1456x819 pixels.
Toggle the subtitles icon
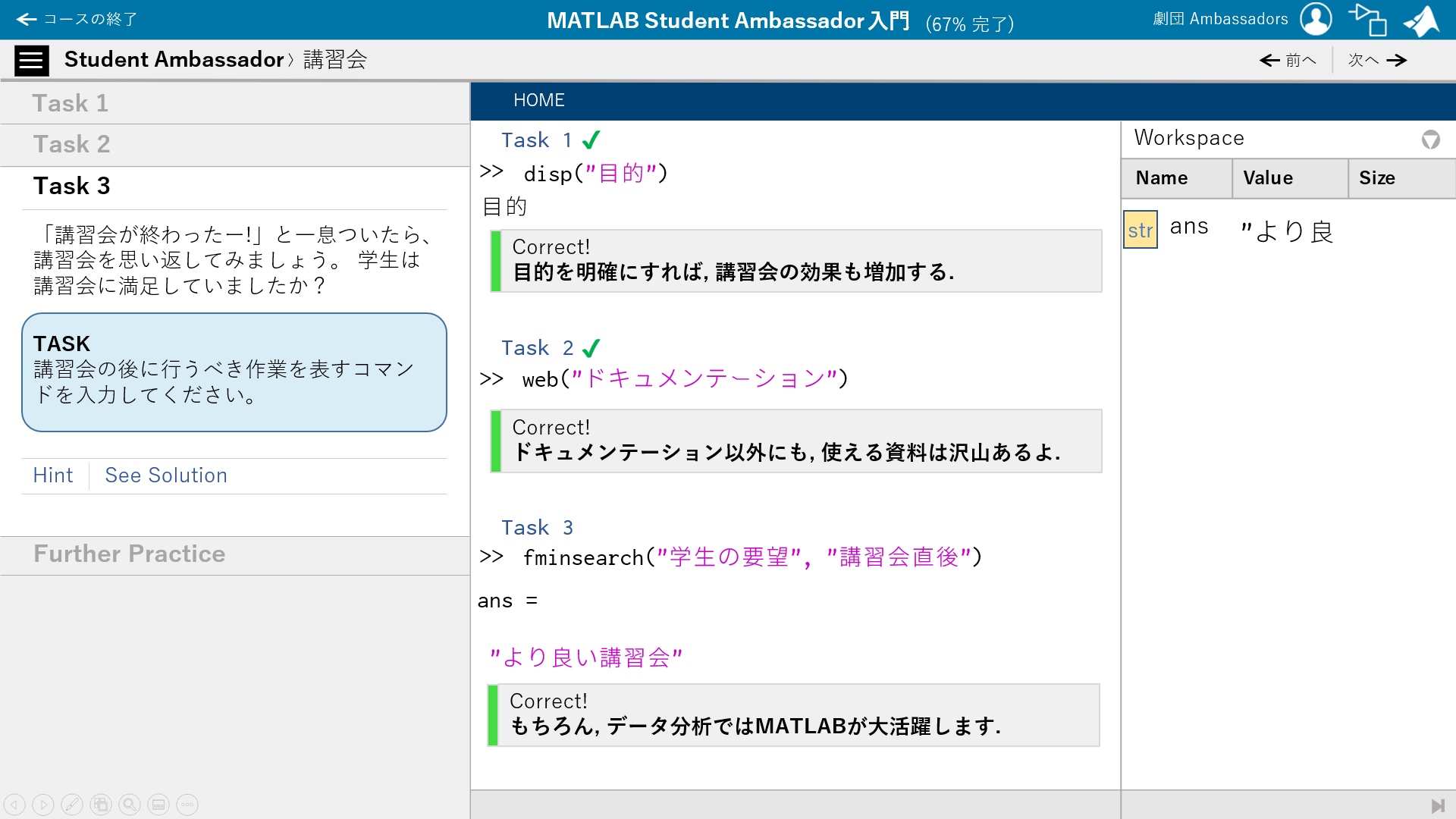point(158,805)
